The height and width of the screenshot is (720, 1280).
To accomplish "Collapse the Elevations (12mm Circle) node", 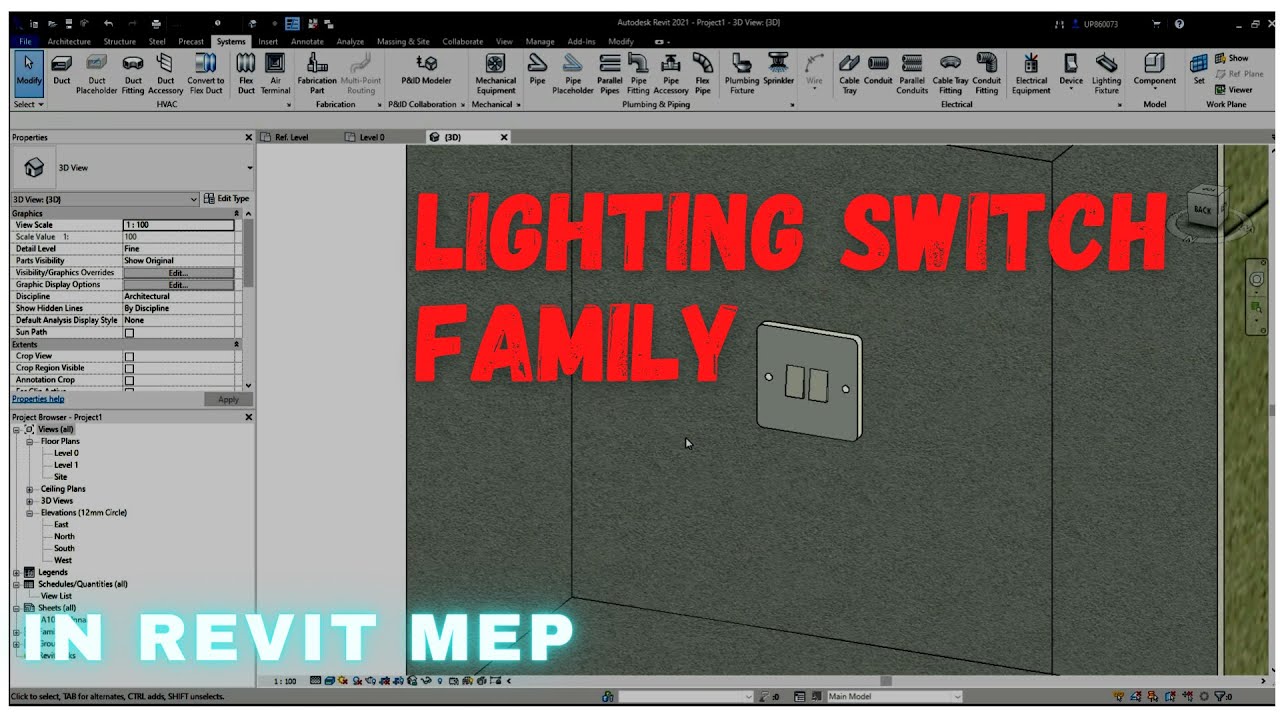I will point(30,513).
